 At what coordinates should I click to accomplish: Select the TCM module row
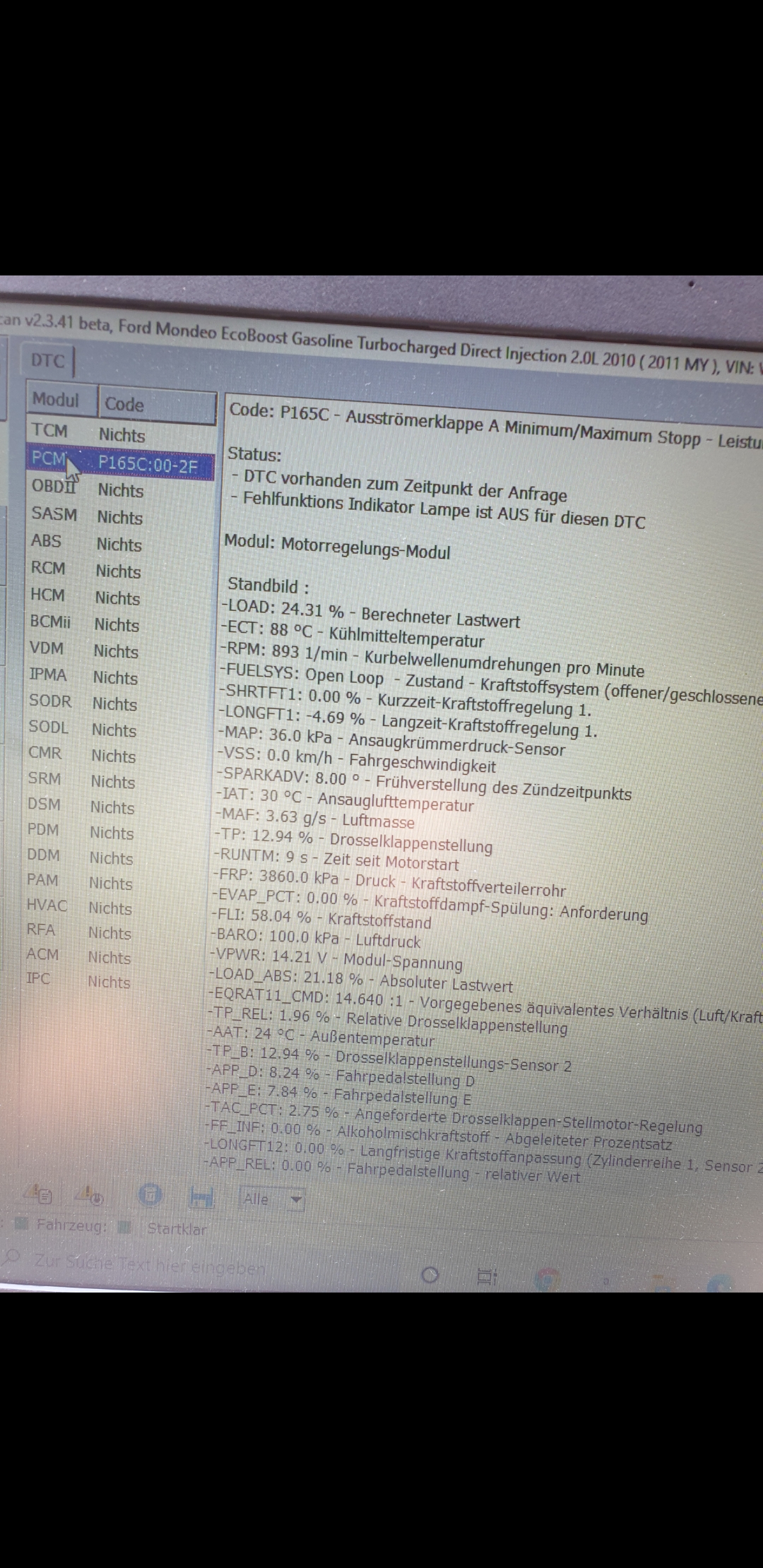(x=85, y=432)
